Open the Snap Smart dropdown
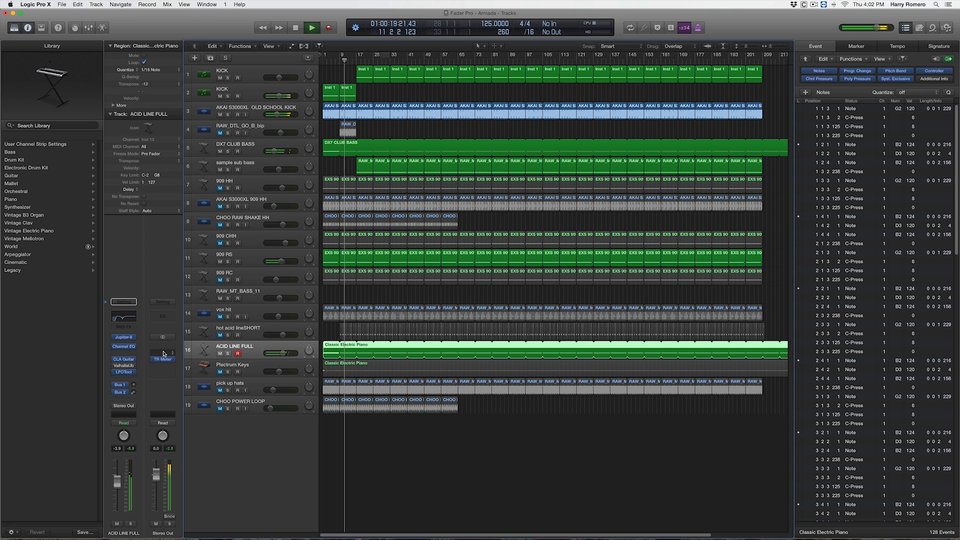The image size is (960, 540). coord(620,46)
